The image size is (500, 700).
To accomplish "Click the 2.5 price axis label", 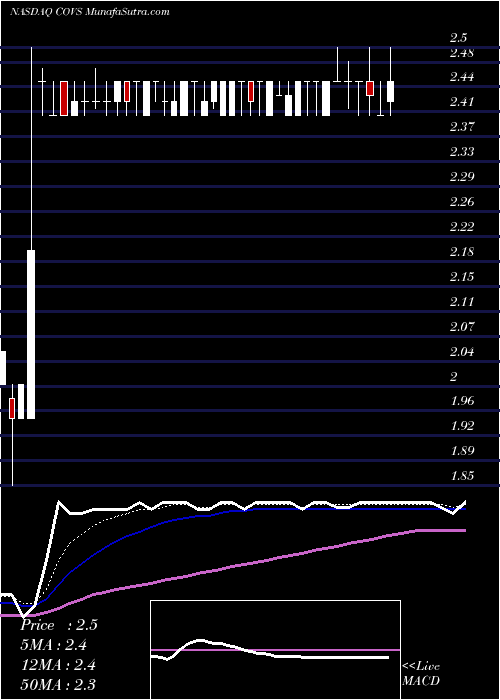I will click(x=458, y=38).
